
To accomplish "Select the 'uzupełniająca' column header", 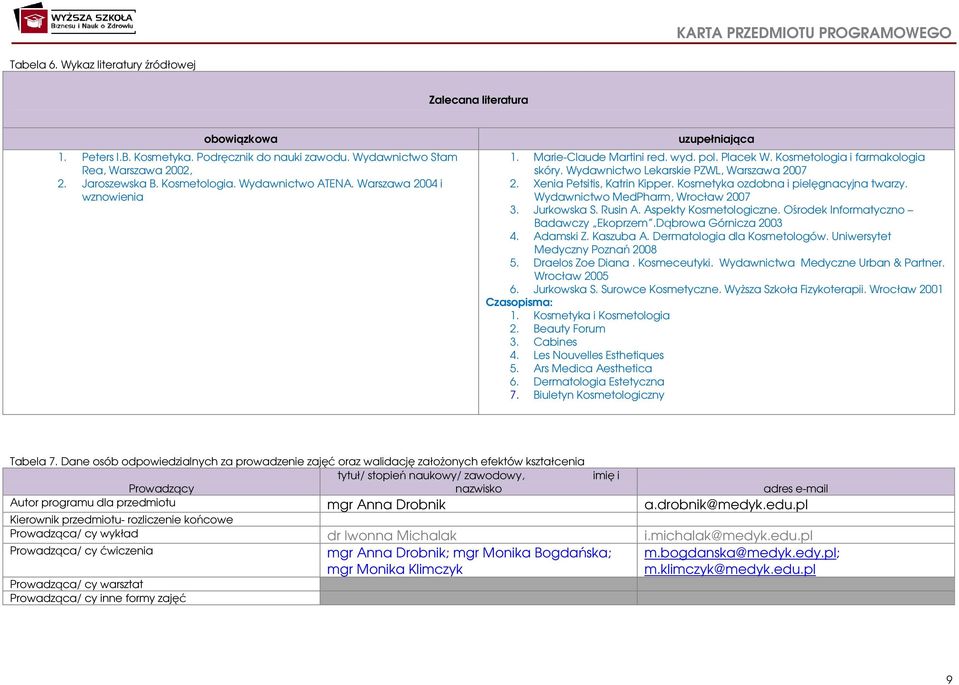I will [716, 139].
